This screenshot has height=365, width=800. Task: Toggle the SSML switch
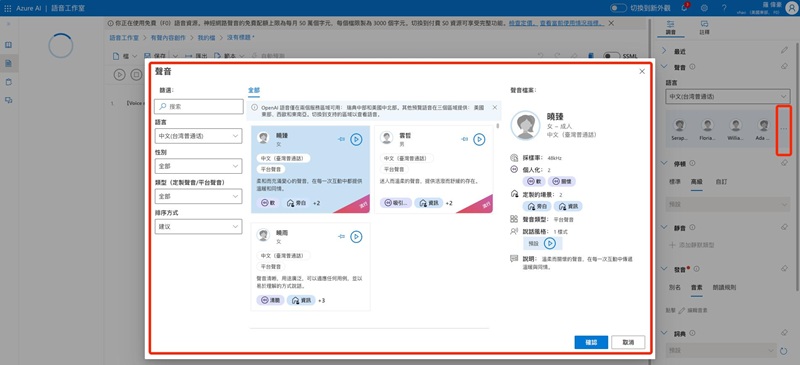point(611,56)
